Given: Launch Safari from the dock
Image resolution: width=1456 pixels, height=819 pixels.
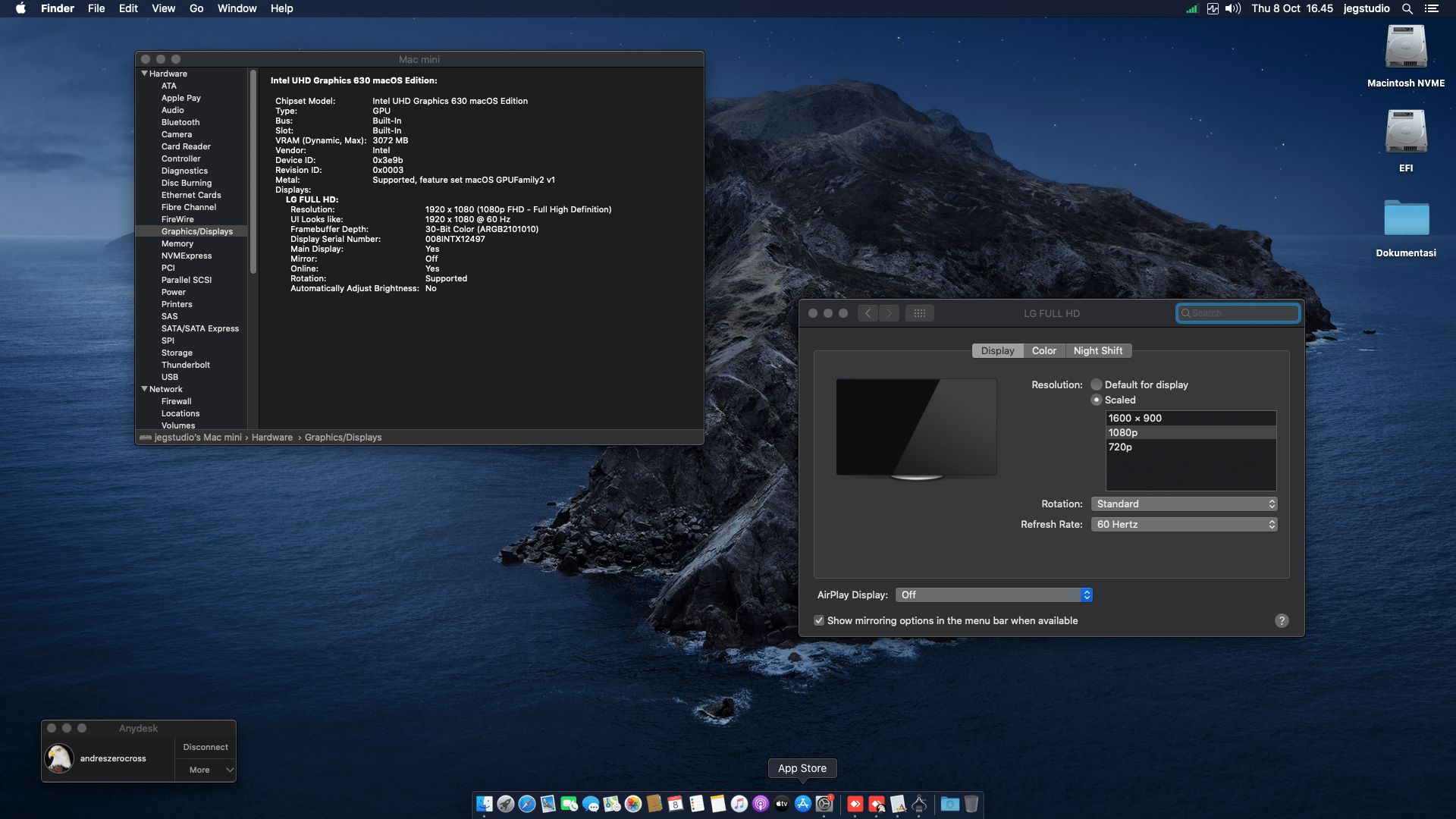Looking at the screenshot, I should [527, 804].
